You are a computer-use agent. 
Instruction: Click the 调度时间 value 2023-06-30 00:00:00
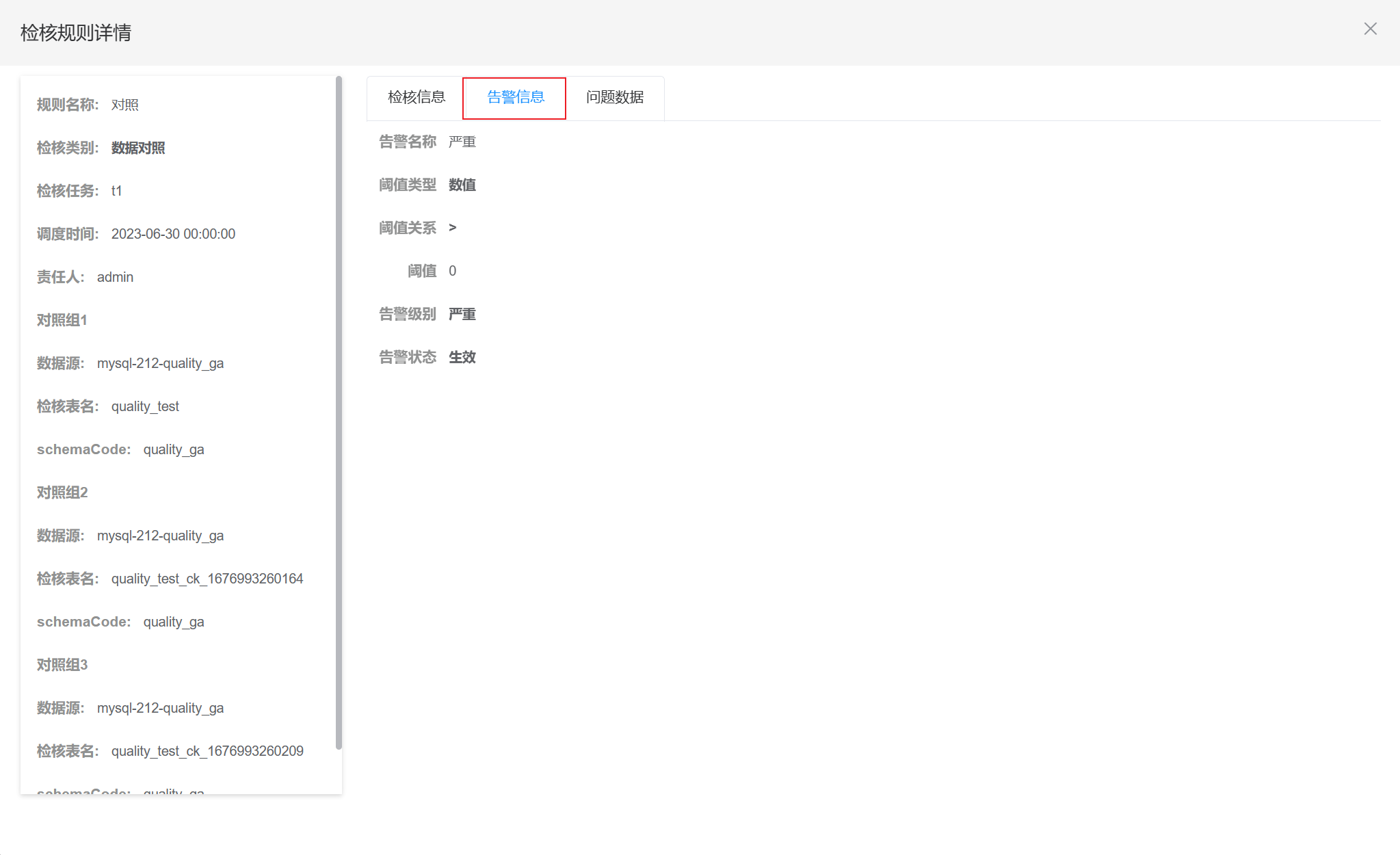(x=173, y=234)
